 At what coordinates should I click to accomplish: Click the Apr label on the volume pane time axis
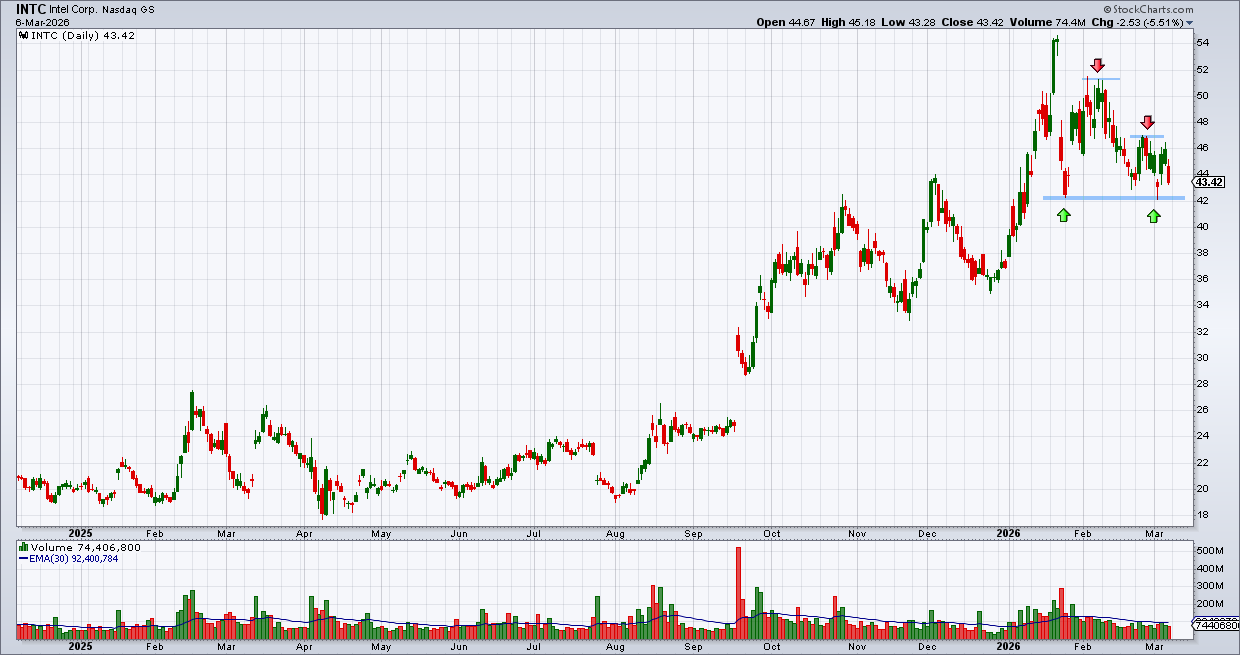pos(304,648)
